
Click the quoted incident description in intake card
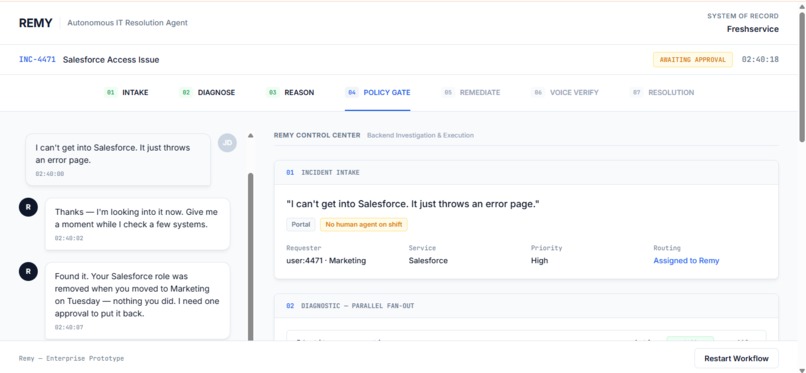click(413, 204)
